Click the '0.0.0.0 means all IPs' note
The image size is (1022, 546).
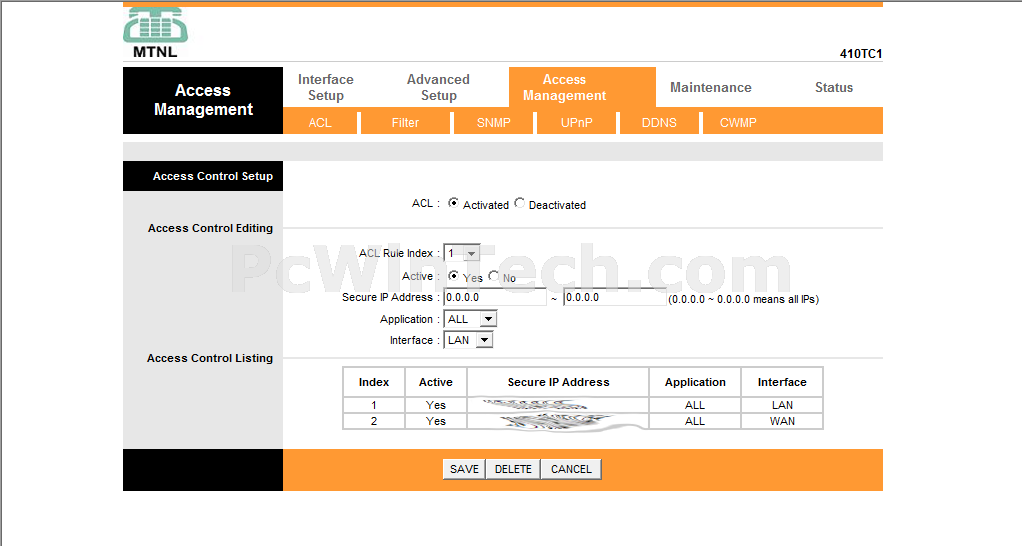[744, 300]
